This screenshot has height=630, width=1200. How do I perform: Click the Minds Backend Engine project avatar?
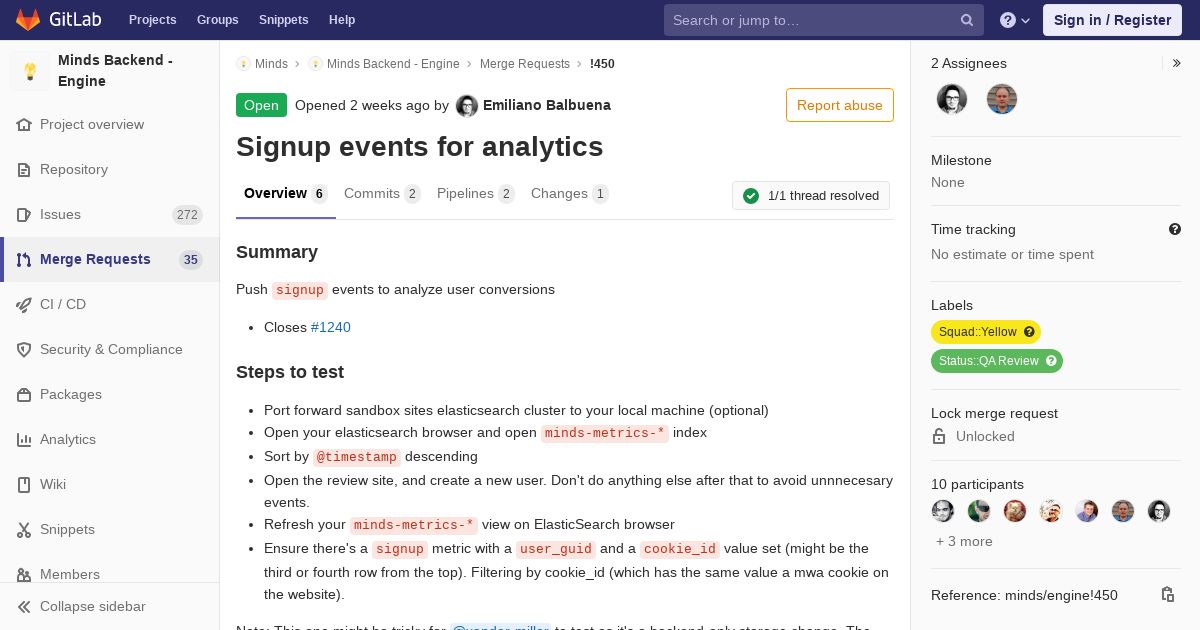pyautogui.click(x=30, y=71)
